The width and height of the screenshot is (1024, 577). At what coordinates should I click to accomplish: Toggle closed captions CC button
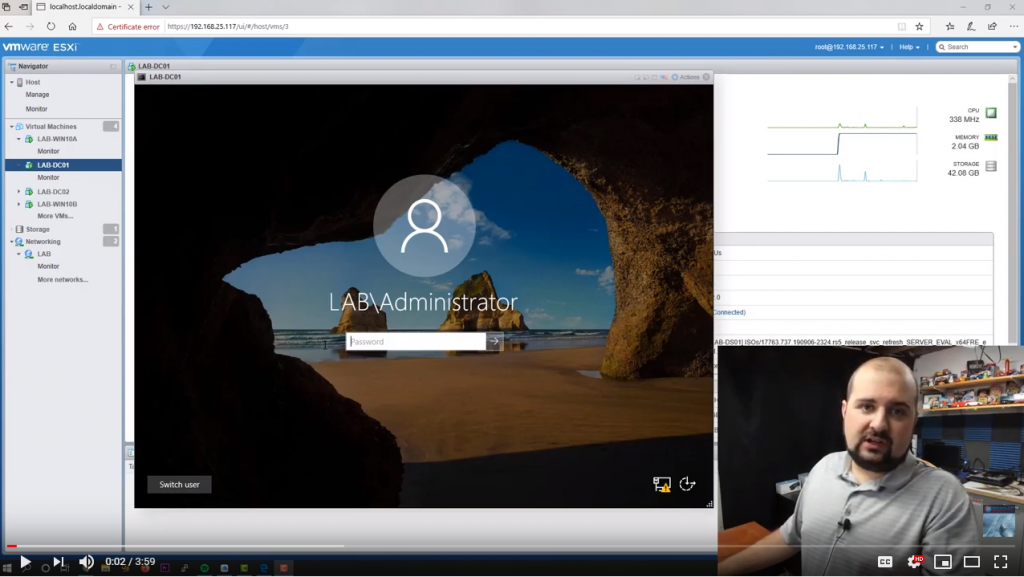[885, 562]
